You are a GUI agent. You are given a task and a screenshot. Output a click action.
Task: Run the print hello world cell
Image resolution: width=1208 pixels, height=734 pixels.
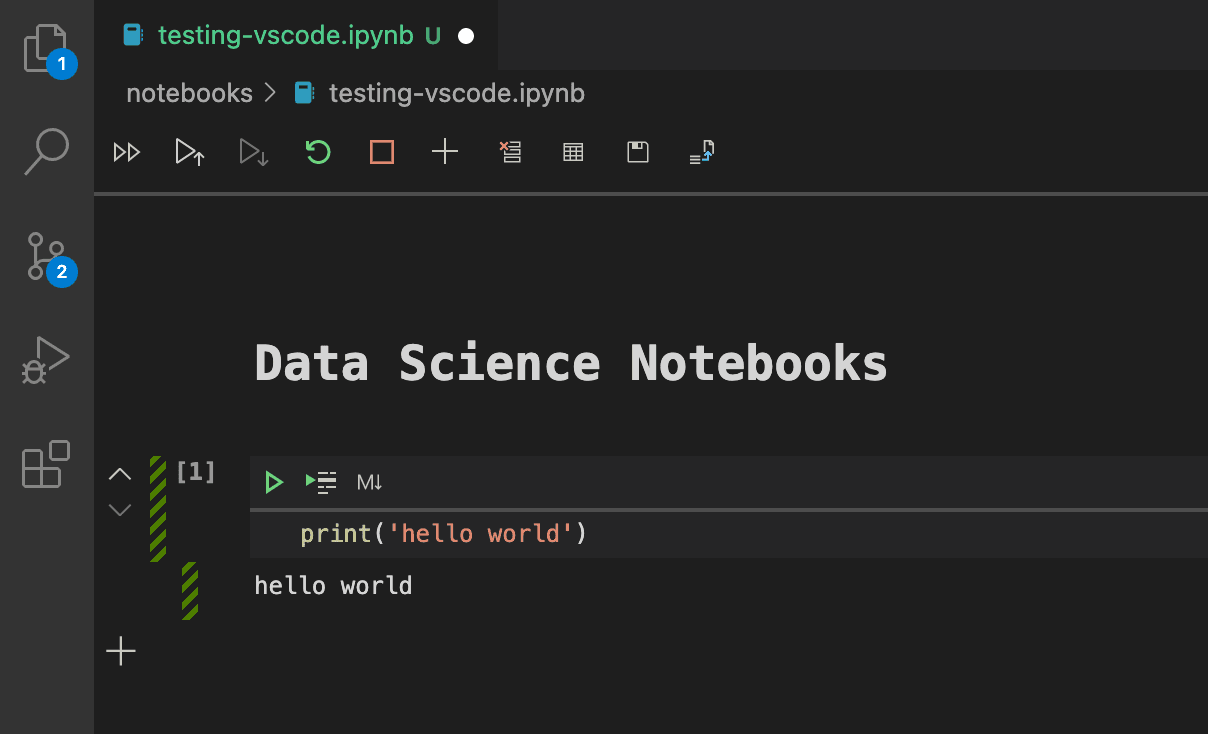pos(273,482)
